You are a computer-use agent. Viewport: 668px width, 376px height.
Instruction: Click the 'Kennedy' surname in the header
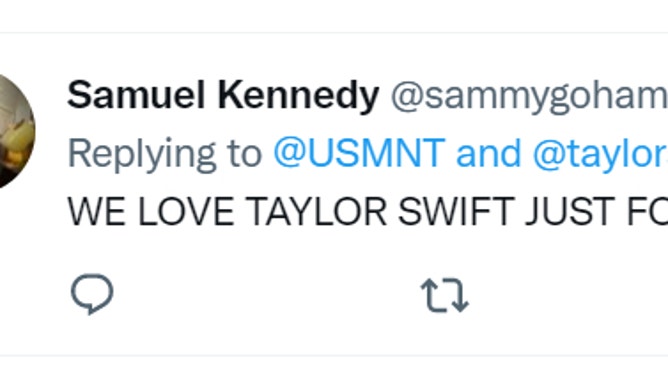click(x=298, y=95)
